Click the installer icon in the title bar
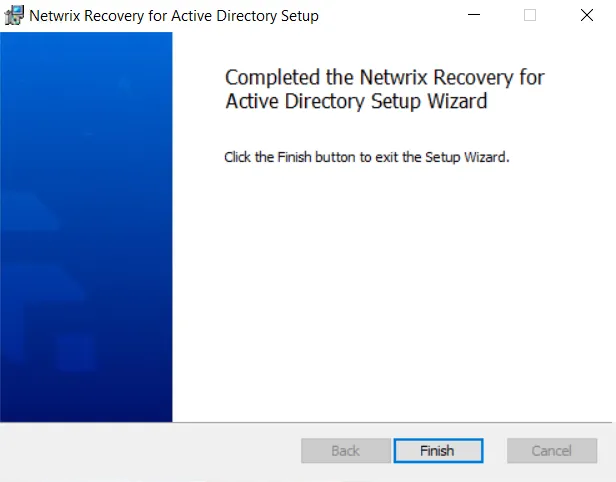 coord(14,16)
